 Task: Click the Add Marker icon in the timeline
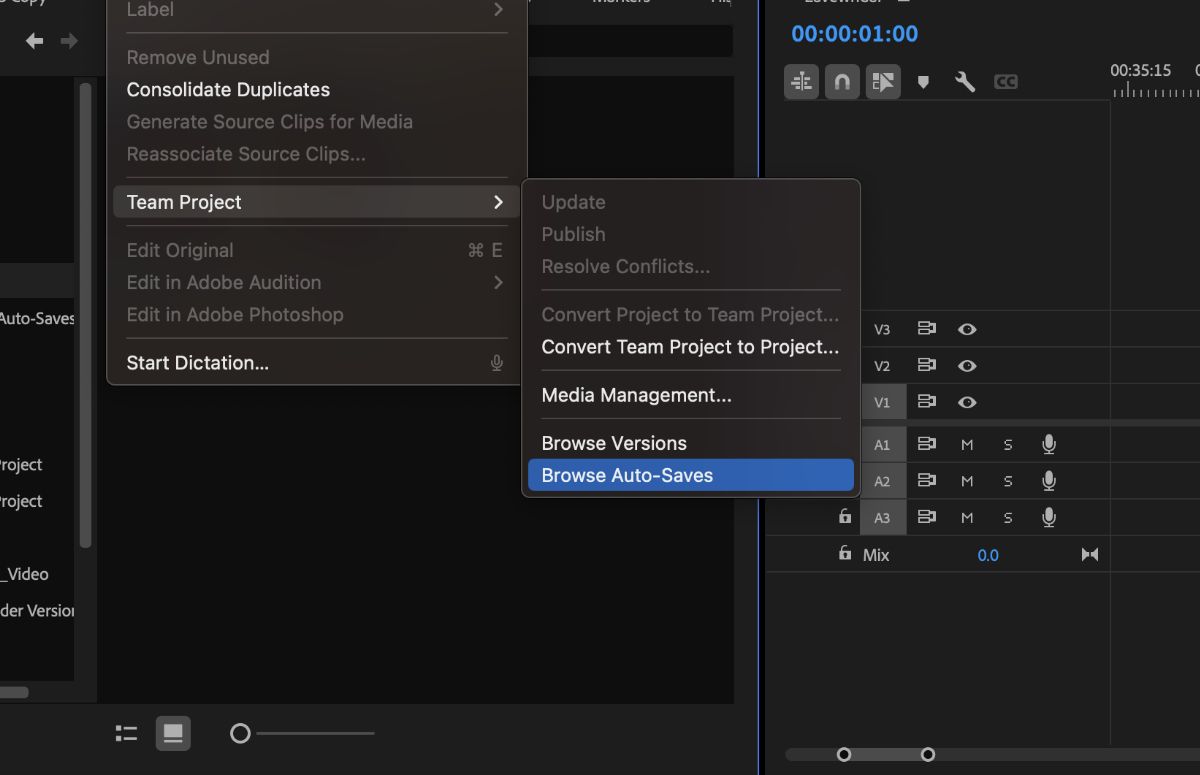pos(922,82)
